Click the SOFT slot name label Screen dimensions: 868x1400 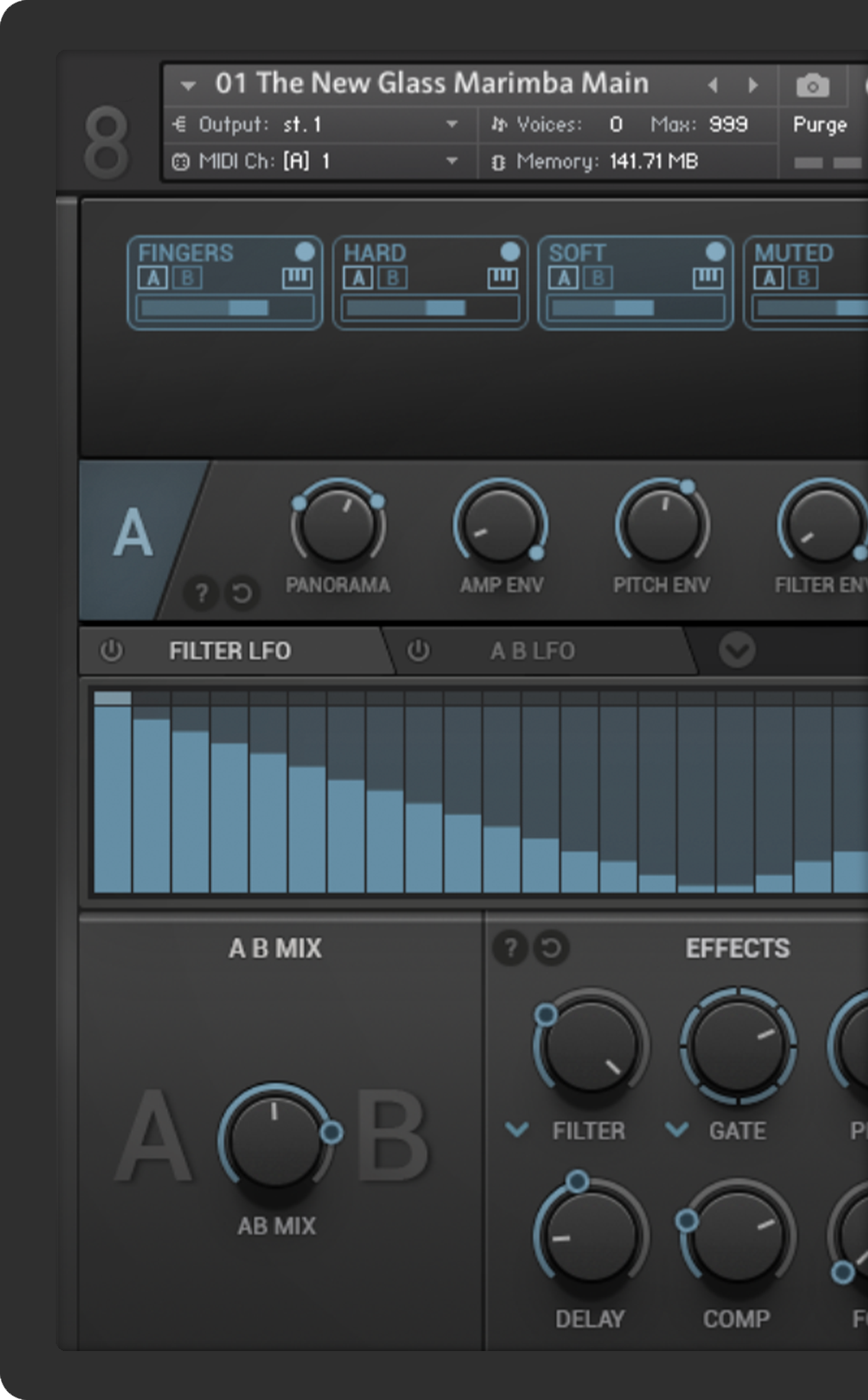point(577,252)
